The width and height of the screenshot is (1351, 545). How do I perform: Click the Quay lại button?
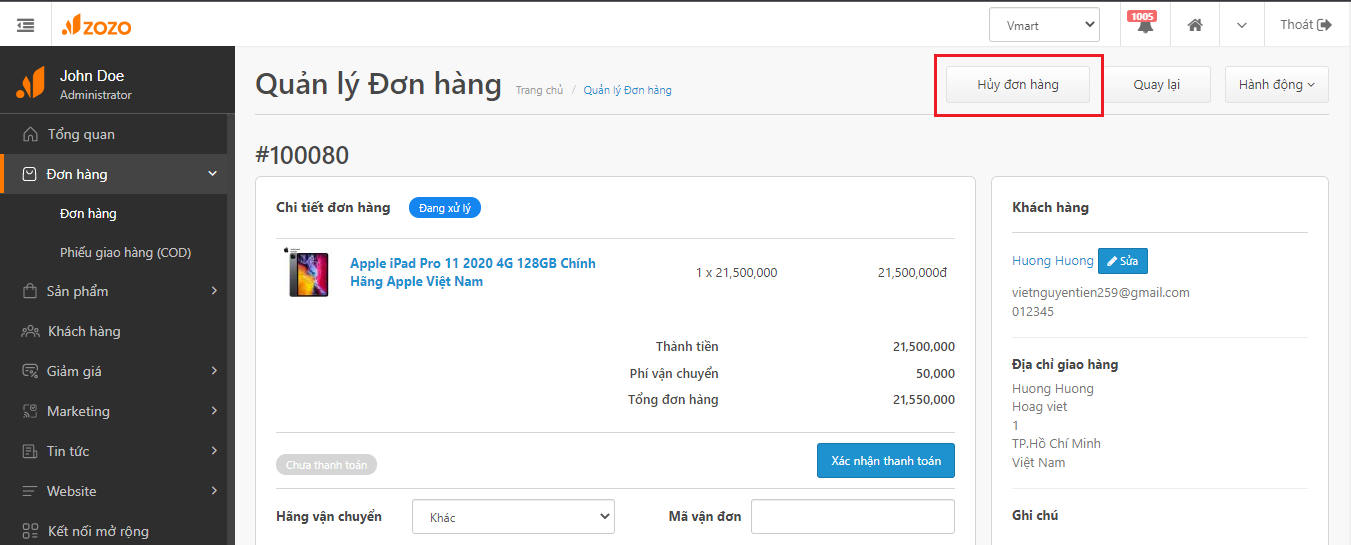pos(1156,85)
